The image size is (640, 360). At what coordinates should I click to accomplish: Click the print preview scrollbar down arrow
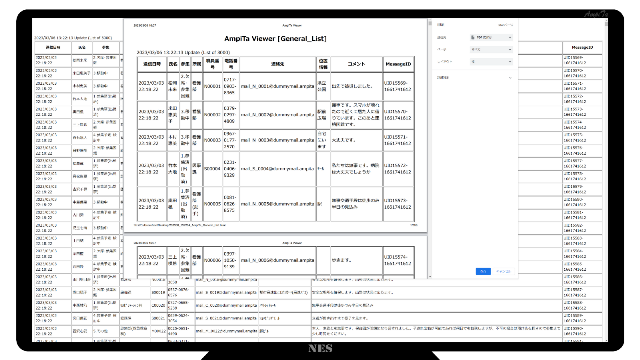430,277
